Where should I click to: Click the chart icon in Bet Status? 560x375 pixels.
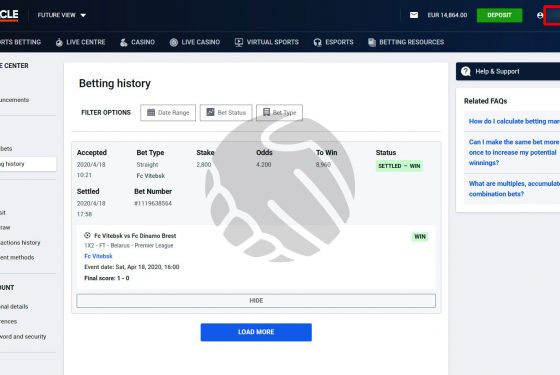click(x=210, y=112)
